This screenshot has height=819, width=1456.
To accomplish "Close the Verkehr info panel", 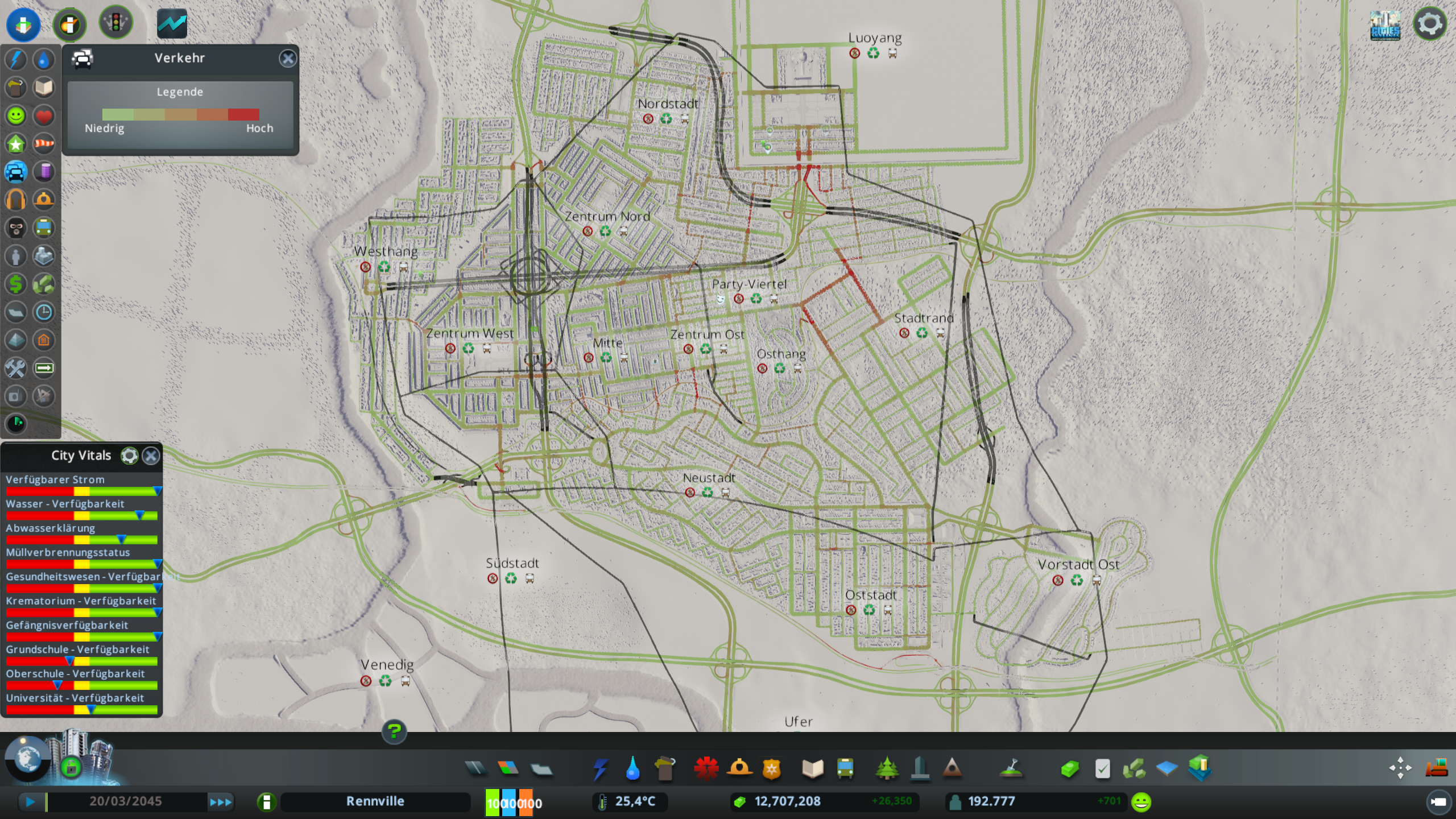I will pyautogui.click(x=288, y=58).
